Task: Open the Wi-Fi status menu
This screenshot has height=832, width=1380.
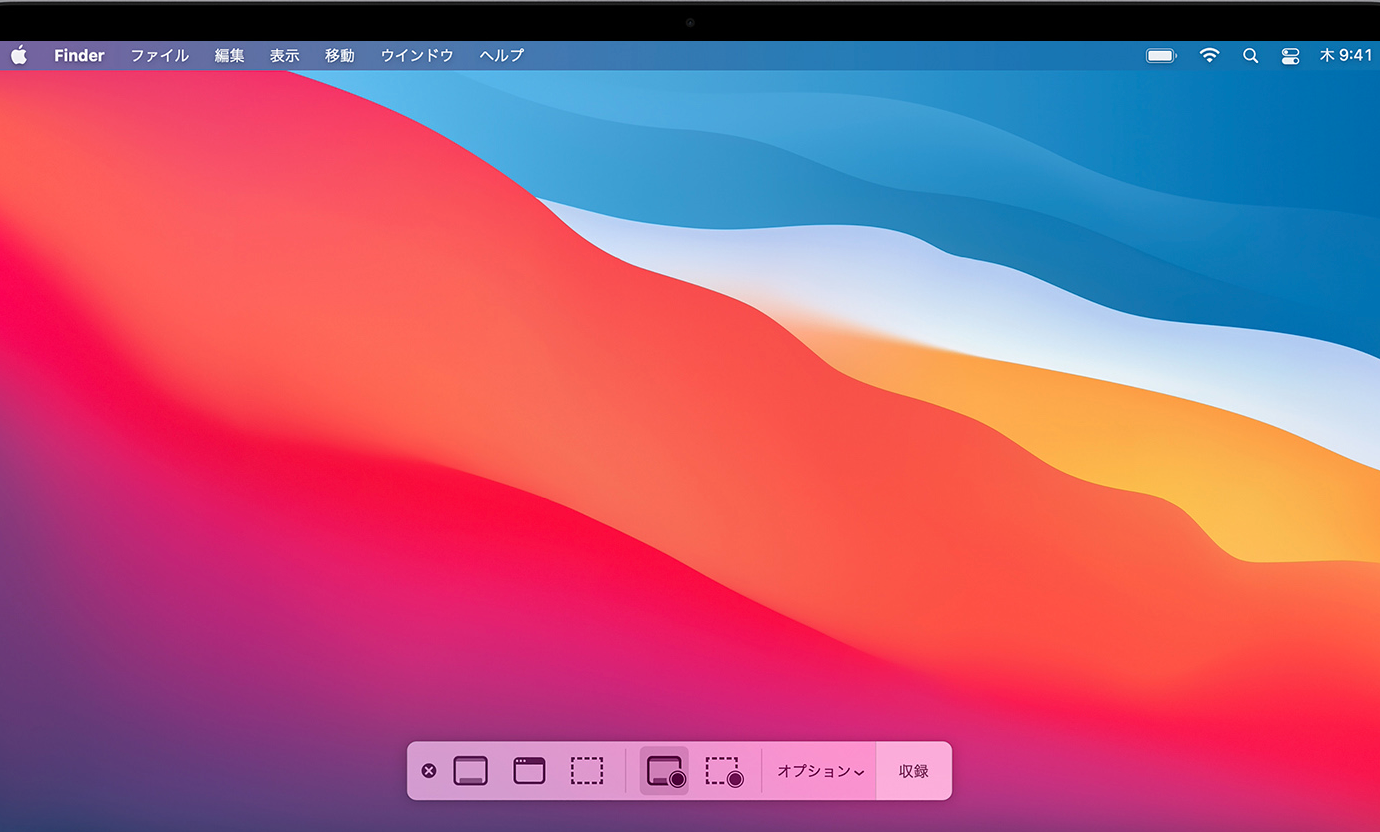Action: point(1210,56)
